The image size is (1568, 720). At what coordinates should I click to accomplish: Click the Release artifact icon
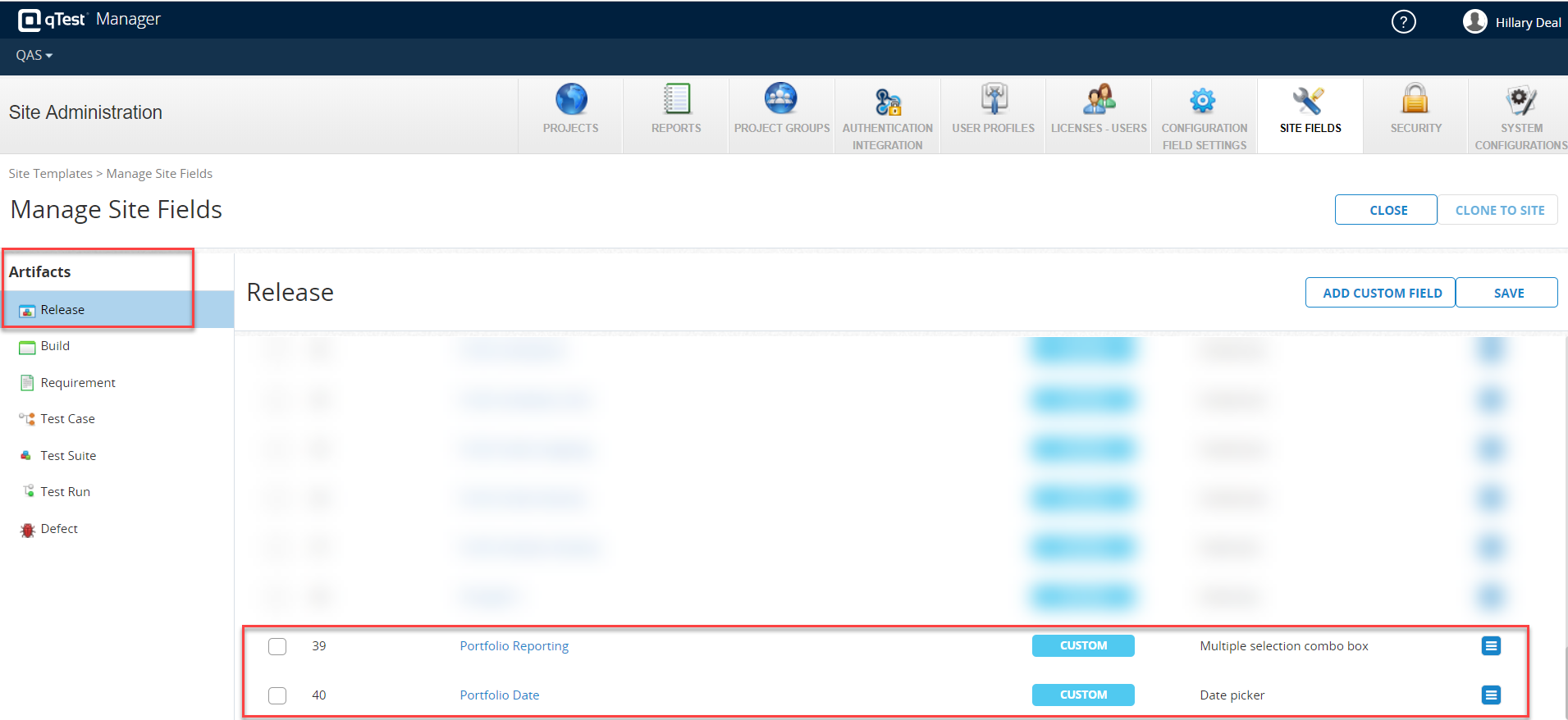pos(27,311)
